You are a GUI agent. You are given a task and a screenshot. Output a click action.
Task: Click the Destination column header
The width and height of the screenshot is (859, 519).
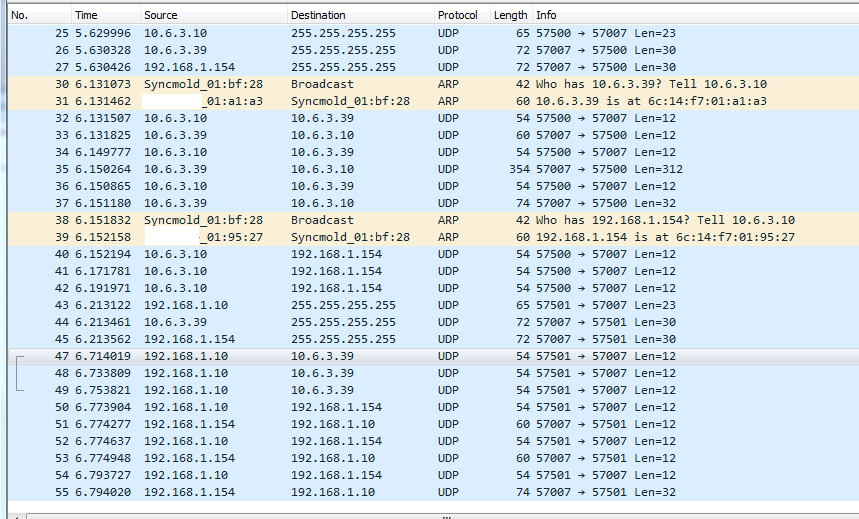pyautogui.click(x=360, y=15)
